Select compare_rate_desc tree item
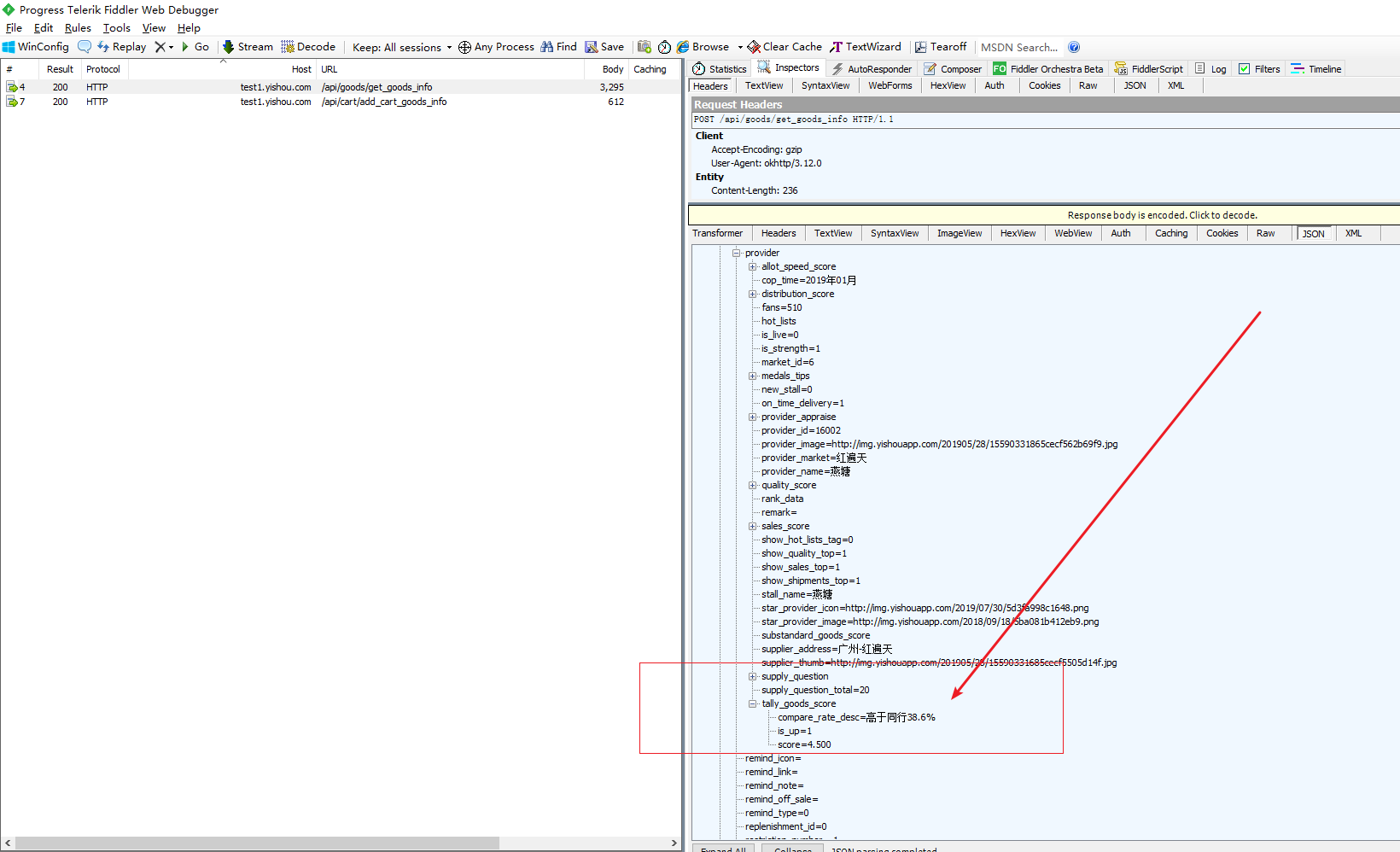 (x=856, y=717)
